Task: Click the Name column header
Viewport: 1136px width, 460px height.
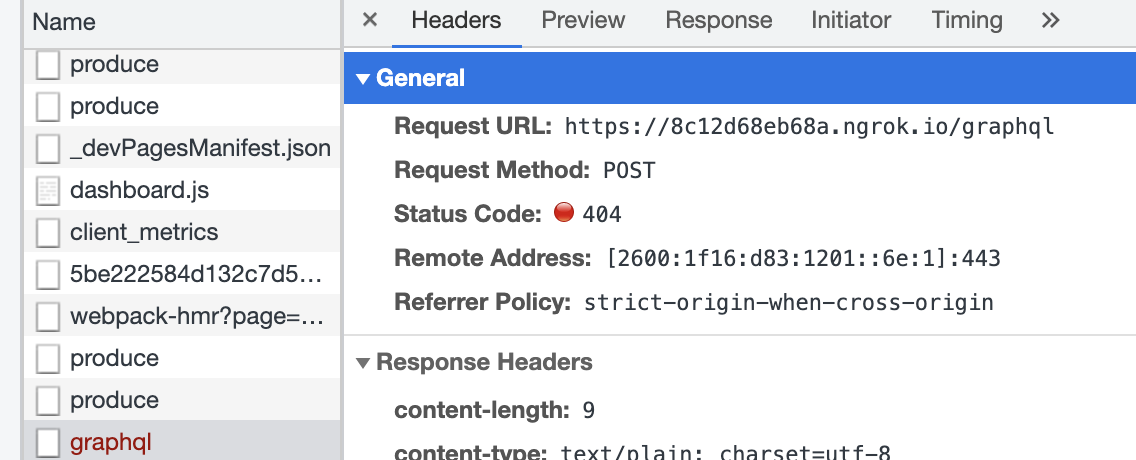Action: [x=64, y=21]
